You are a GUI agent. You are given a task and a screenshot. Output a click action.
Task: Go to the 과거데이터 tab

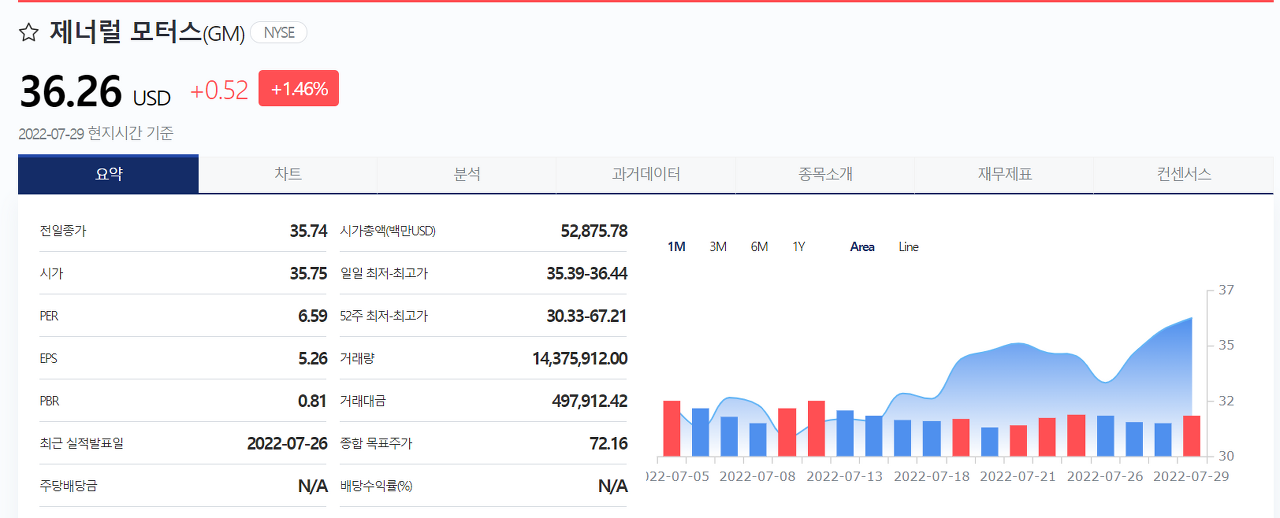[x=646, y=174]
